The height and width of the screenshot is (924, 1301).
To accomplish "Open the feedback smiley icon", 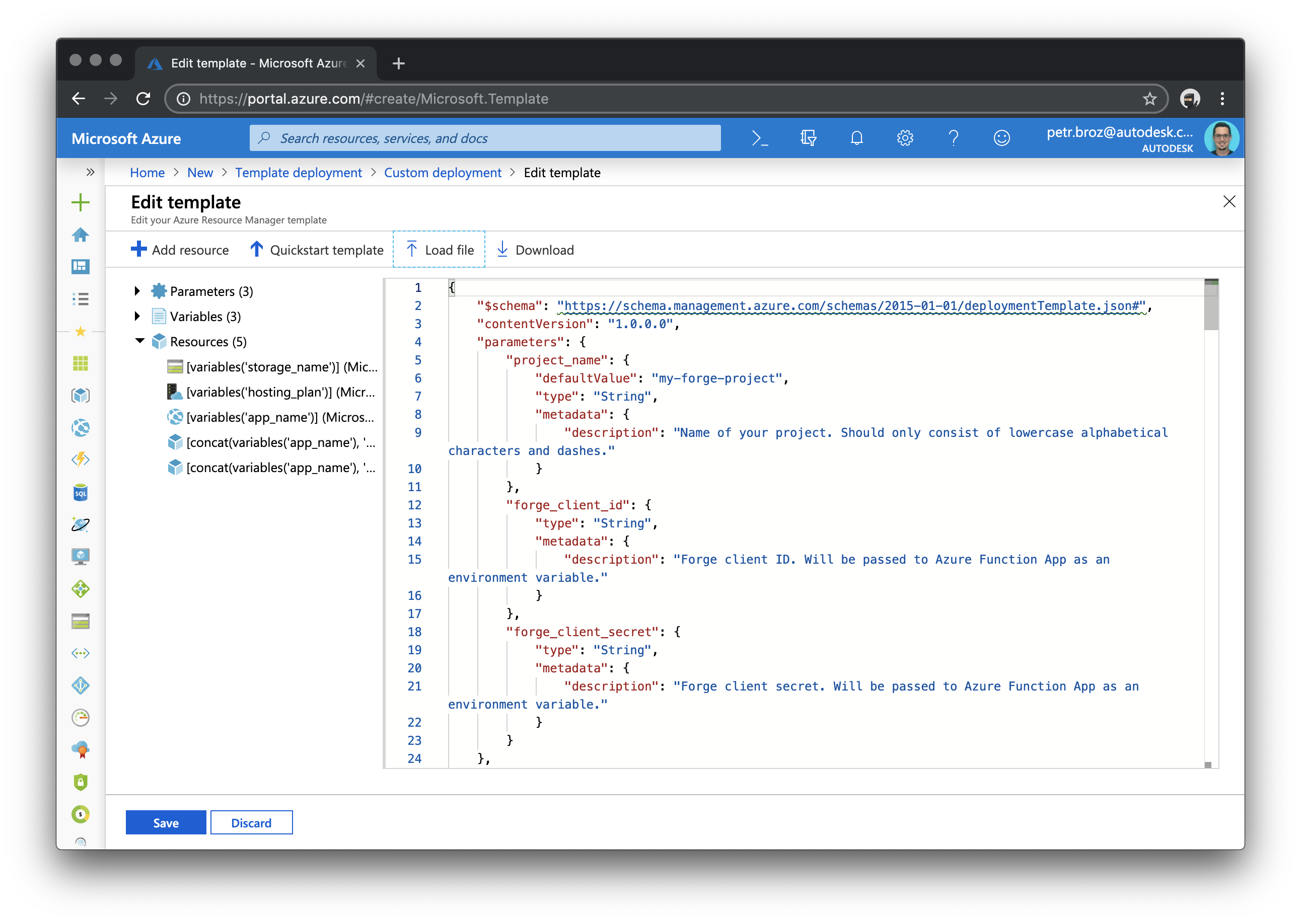I will tap(1001, 138).
